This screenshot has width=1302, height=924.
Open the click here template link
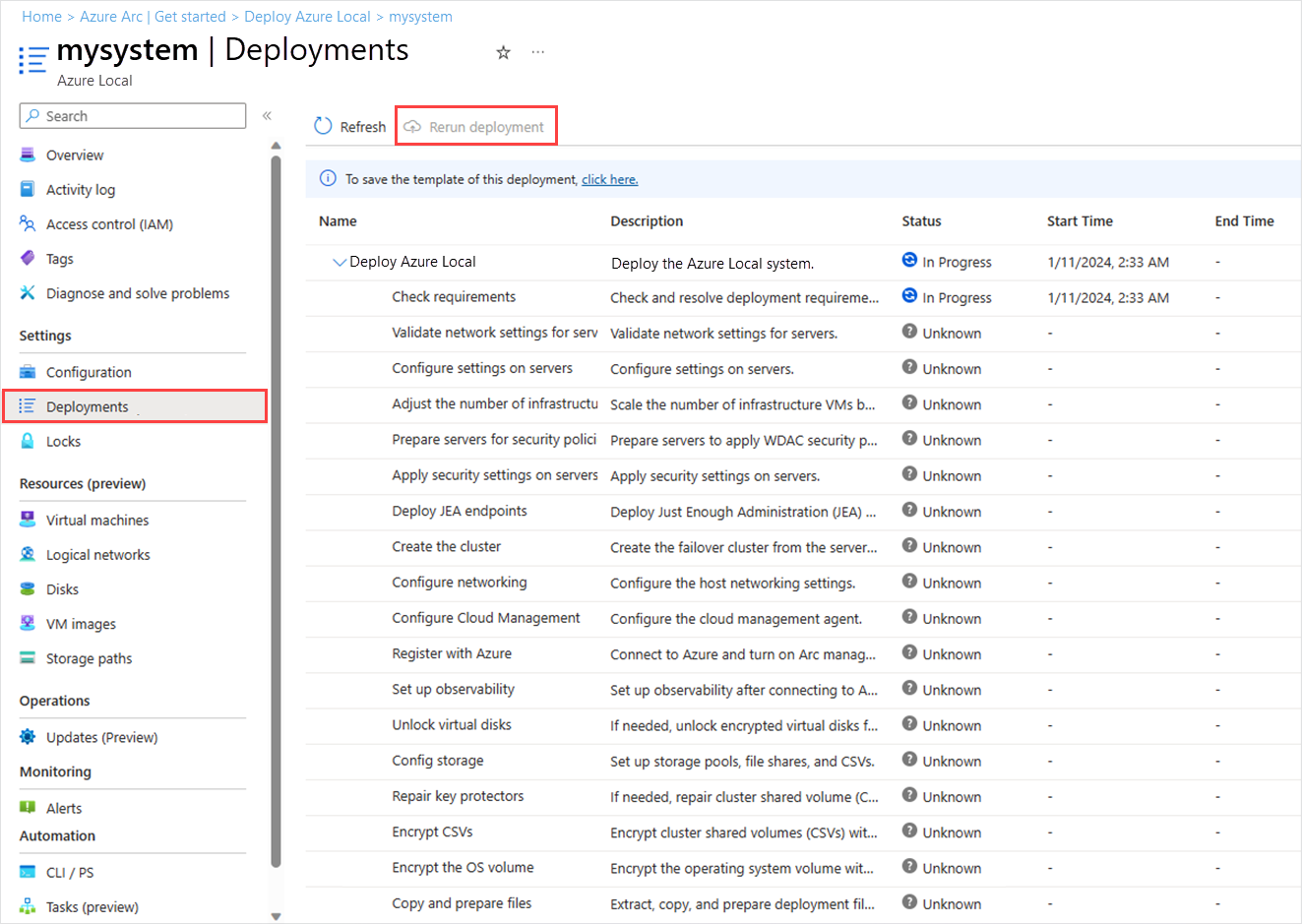(609, 179)
